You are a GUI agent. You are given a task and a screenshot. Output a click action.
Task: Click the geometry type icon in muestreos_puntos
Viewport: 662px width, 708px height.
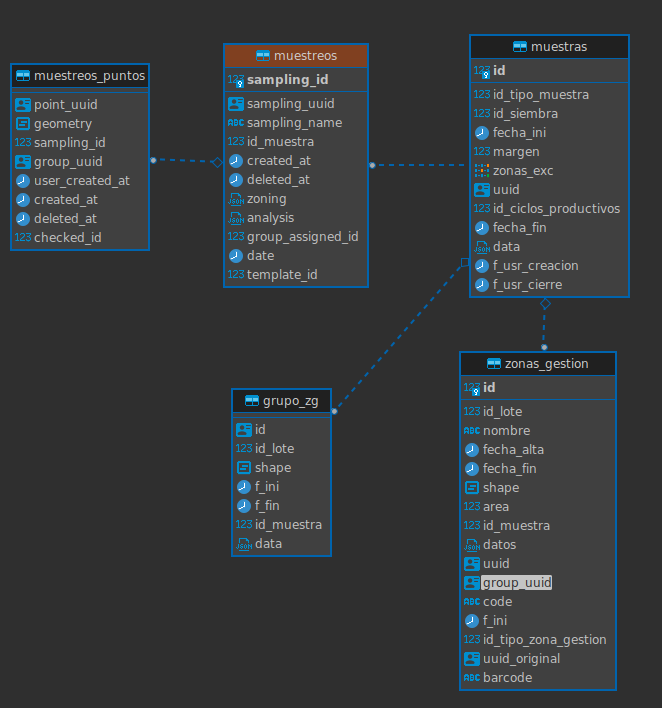pos(23,124)
